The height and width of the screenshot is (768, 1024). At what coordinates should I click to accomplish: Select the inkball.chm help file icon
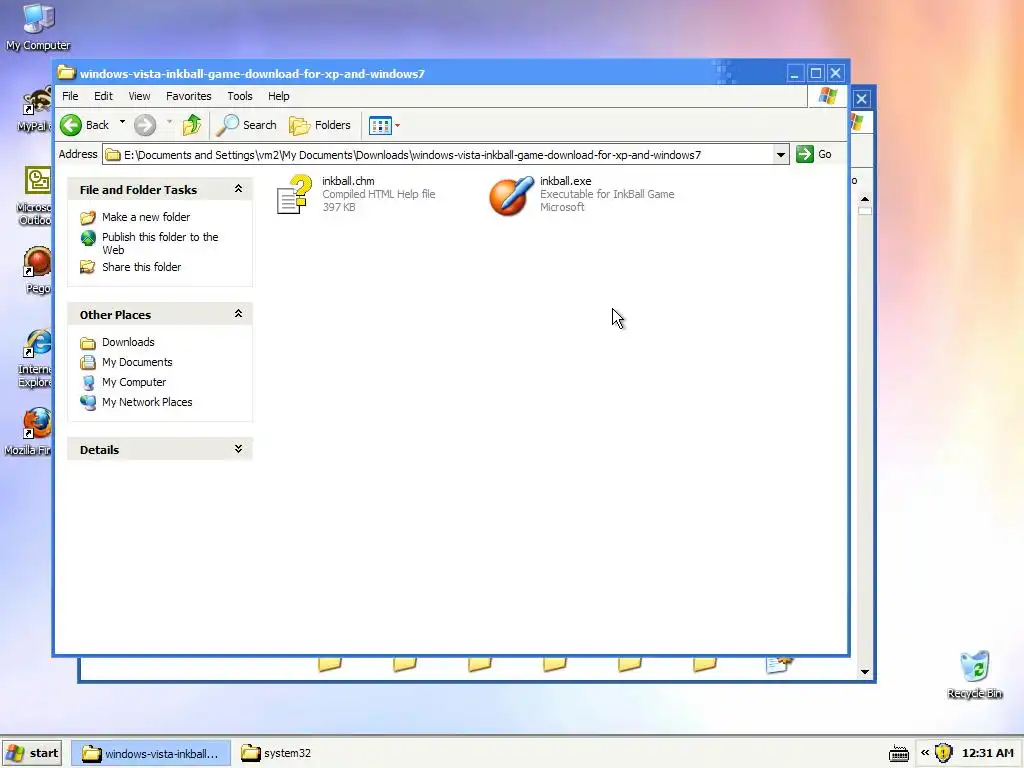click(x=294, y=195)
